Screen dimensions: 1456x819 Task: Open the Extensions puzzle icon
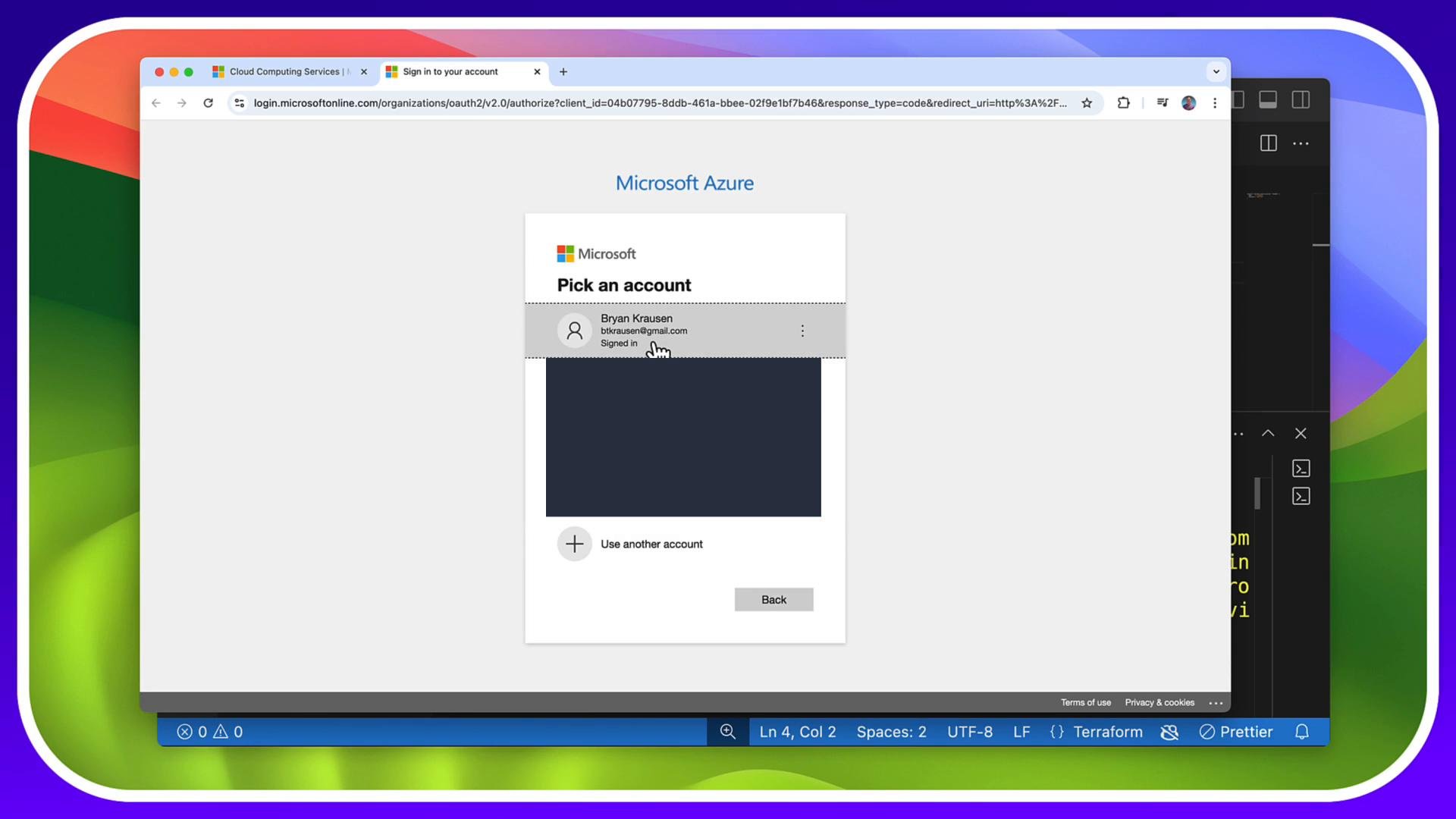click(1123, 103)
